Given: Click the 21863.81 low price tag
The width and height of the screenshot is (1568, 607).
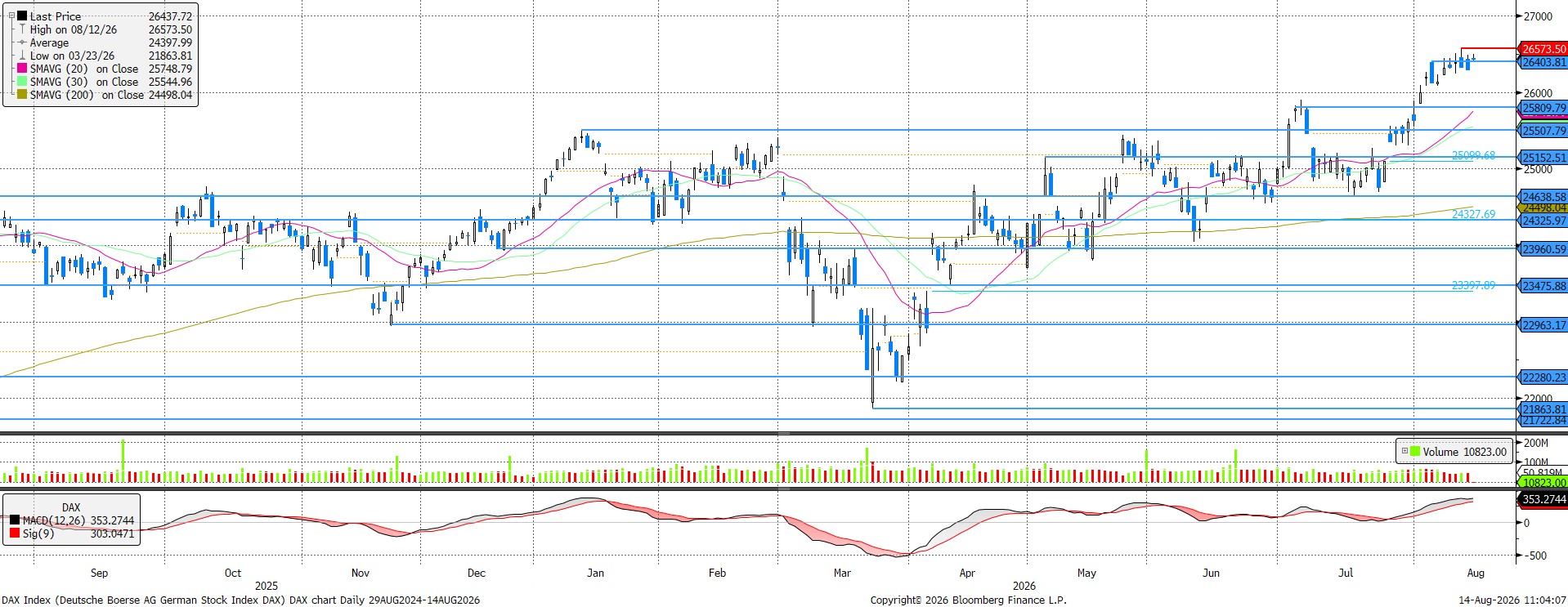Looking at the screenshot, I should 1543,409.
